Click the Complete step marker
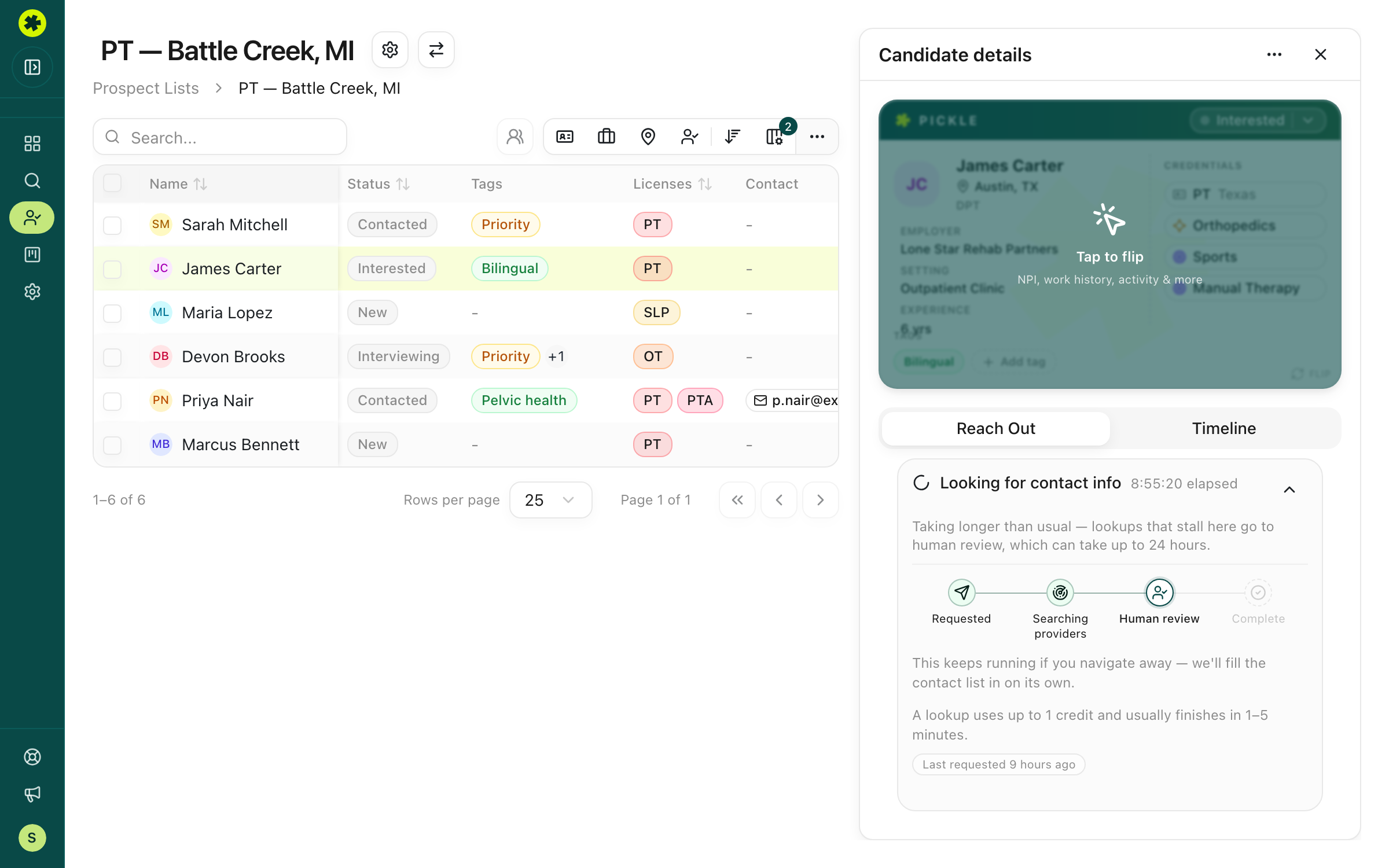This screenshot has height=868, width=1389. point(1258,593)
